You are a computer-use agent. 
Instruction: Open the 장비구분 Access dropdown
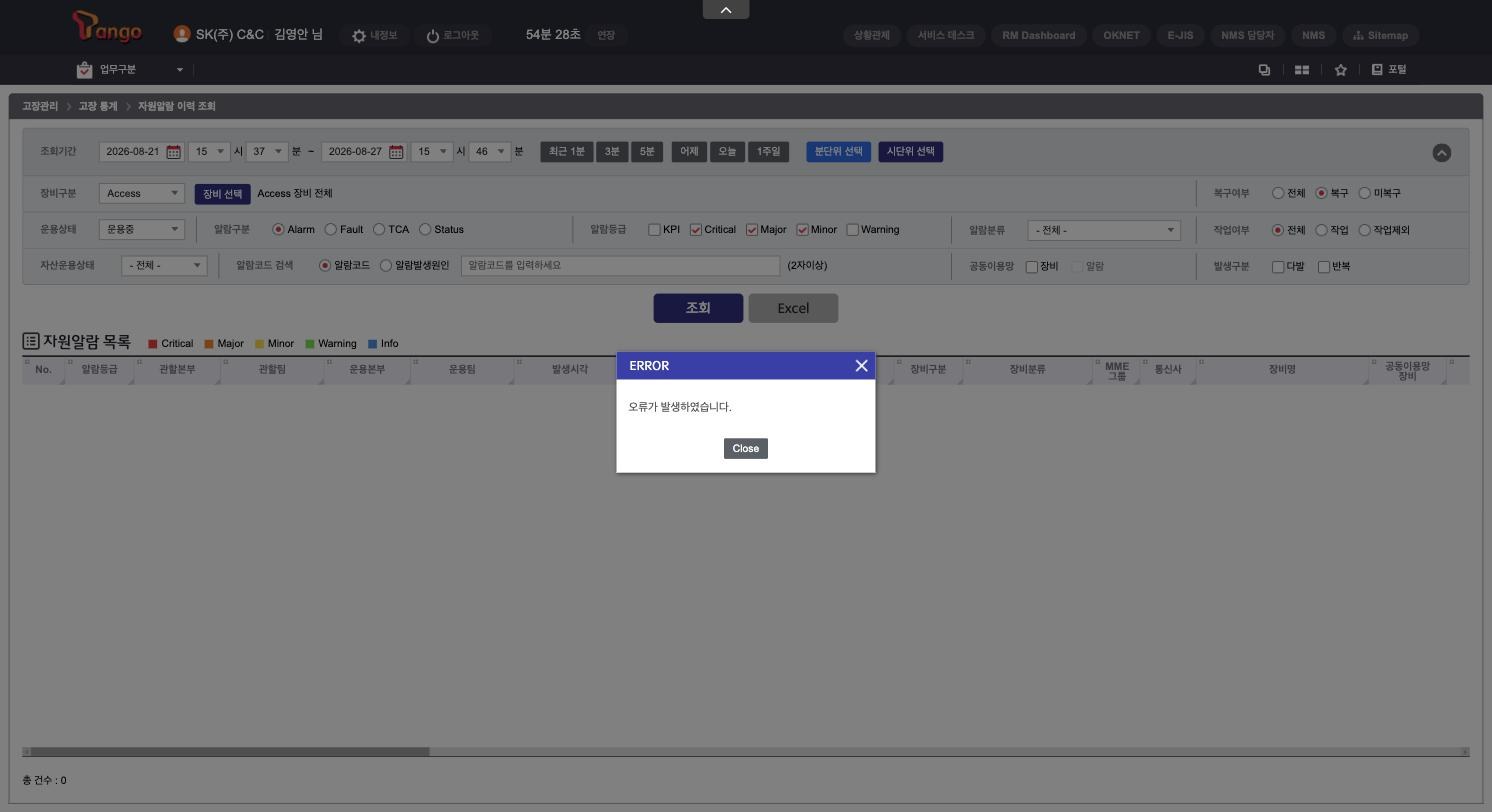pos(141,193)
